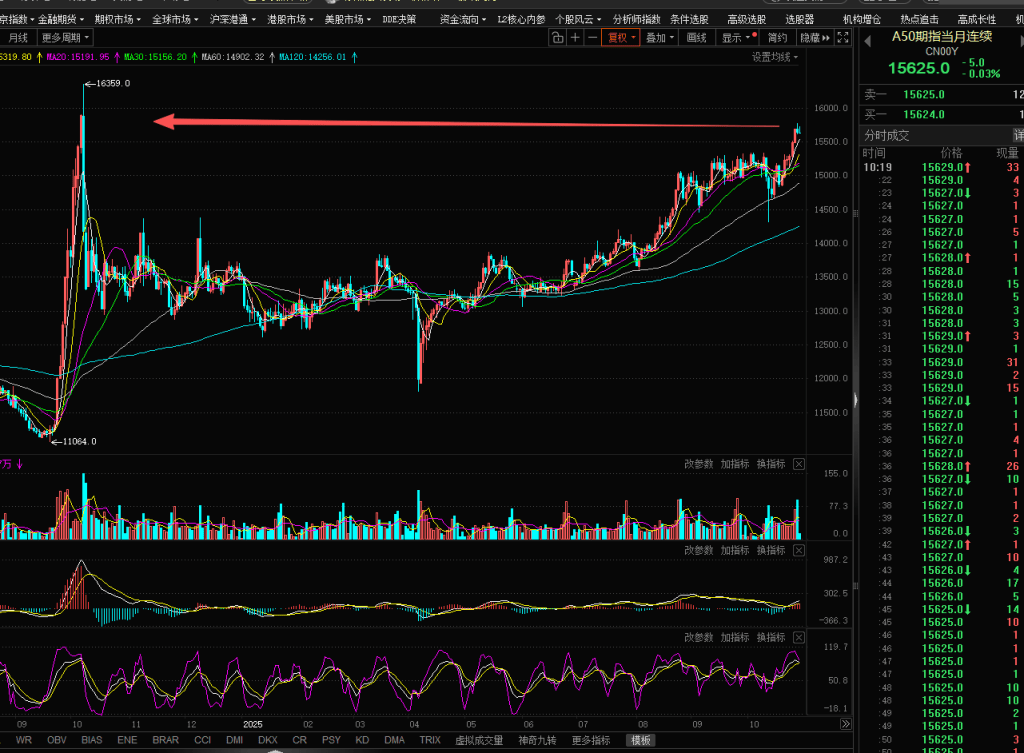Image resolution: width=1024 pixels, height=753 pixels.
Task: Select the MACD-style KD indicator tab
Action: point(361,740)
